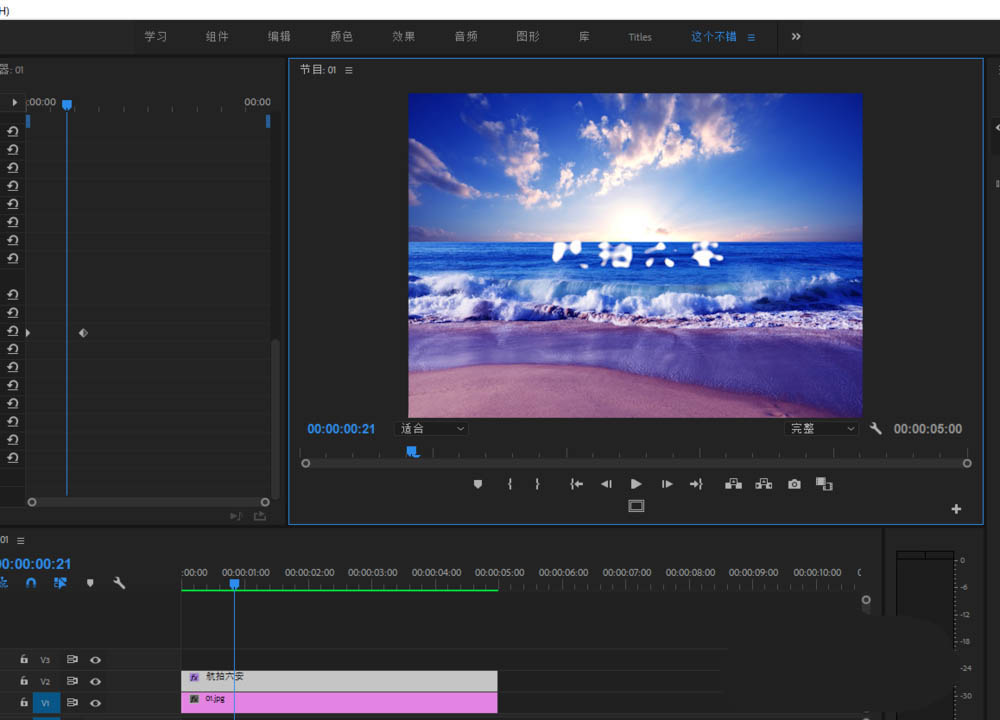
Task: Open the 节目: 01 panel menu
Action: [x=348, y=70]
